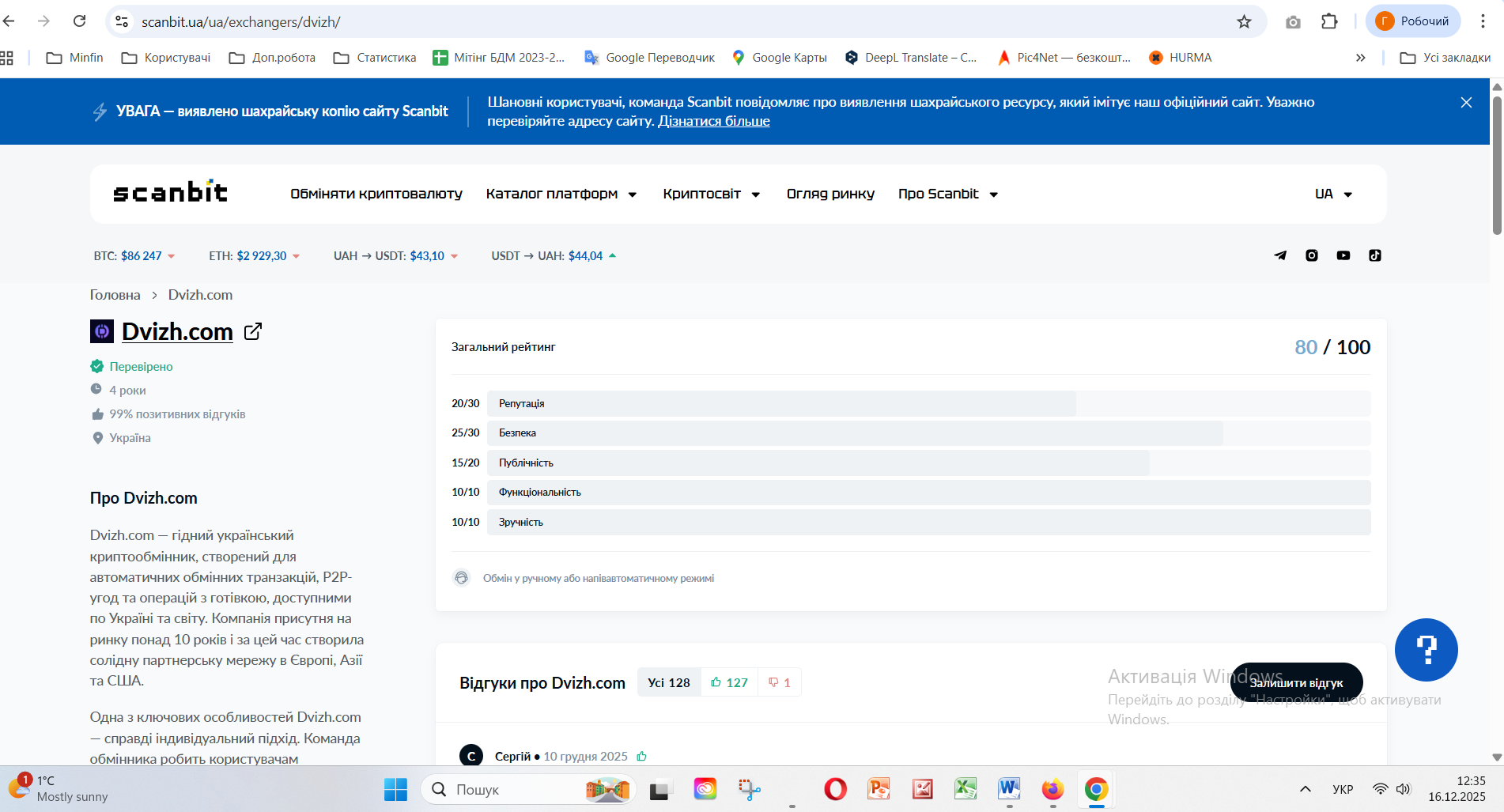This screenshot has height=812, width=1504.
Task: Filter to 127 positive reviews
Action: click(729, 682)
